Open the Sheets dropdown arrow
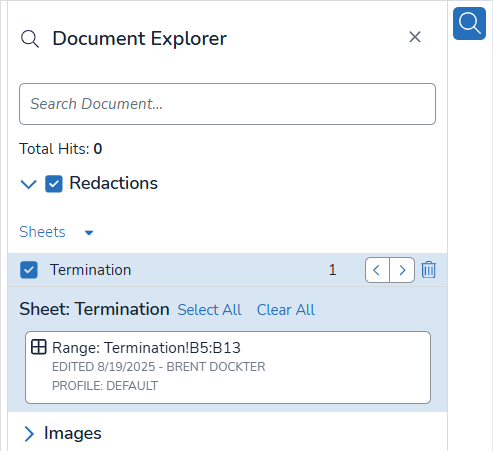This screenshot has width=493, height=451. pyautogui.click(x=89, y=233)
